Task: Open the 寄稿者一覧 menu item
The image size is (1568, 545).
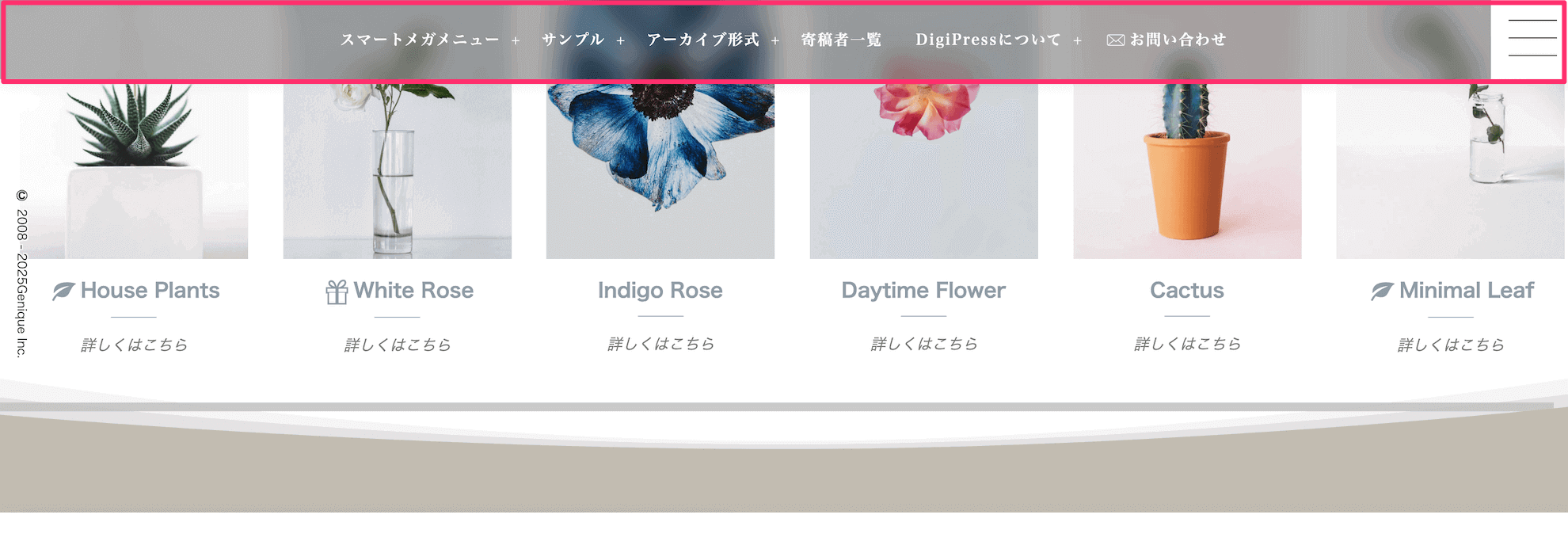Action: click(841, 40)
